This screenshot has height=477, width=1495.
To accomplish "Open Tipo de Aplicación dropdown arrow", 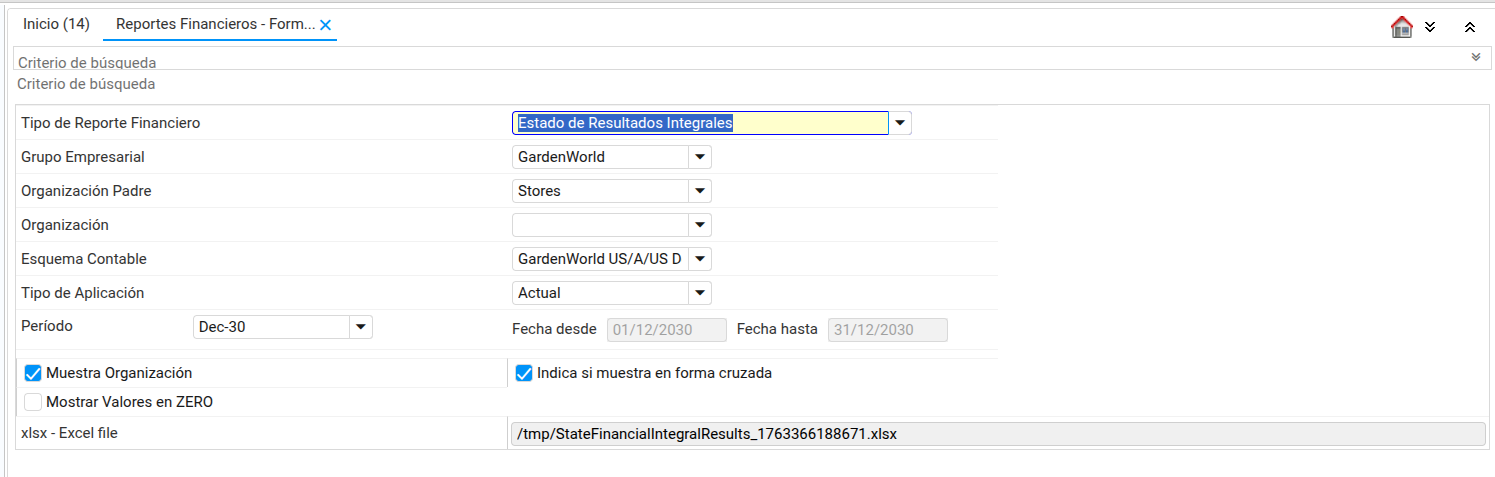I will click(x=700, y=293).
